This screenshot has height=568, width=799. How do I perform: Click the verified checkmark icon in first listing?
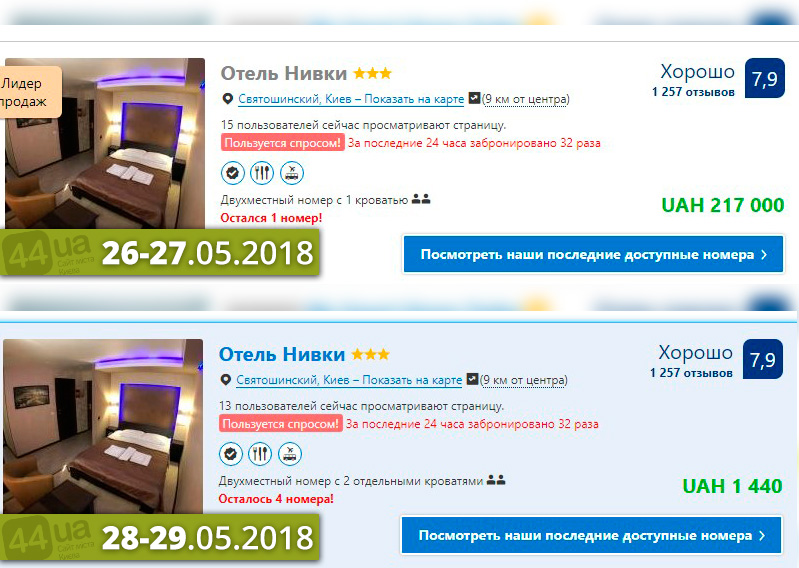click(x=232, y=173)
